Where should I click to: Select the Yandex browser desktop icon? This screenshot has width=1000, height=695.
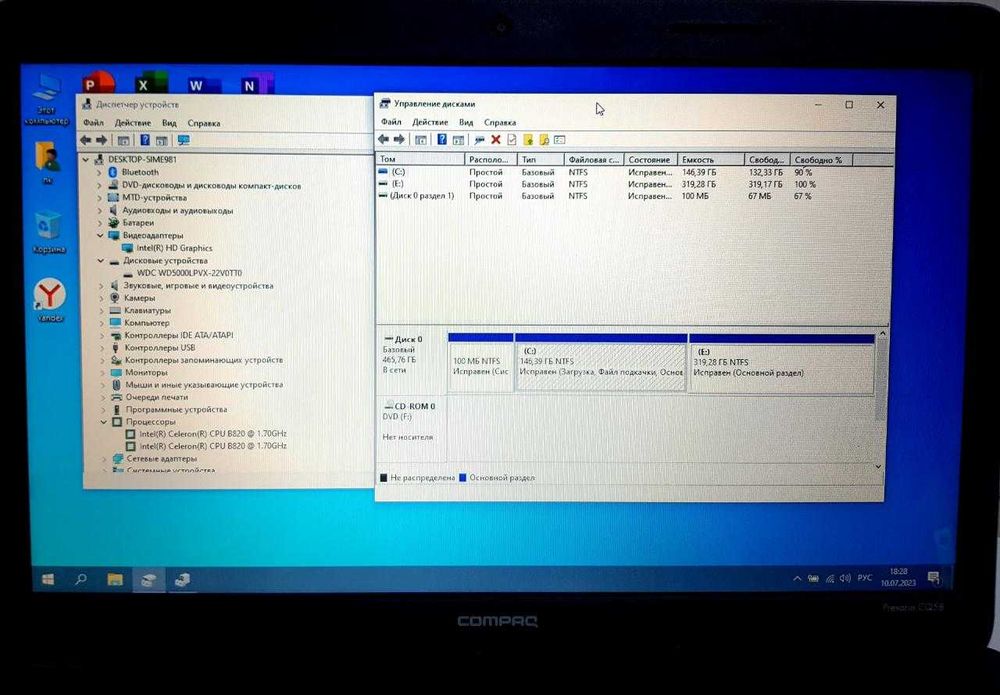click(49, 300)
